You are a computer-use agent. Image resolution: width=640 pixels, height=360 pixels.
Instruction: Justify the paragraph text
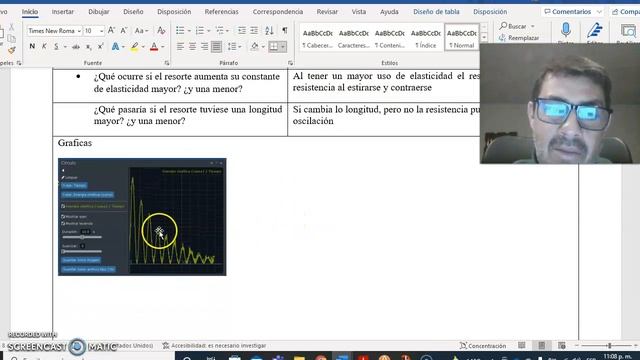pos(216,47)
